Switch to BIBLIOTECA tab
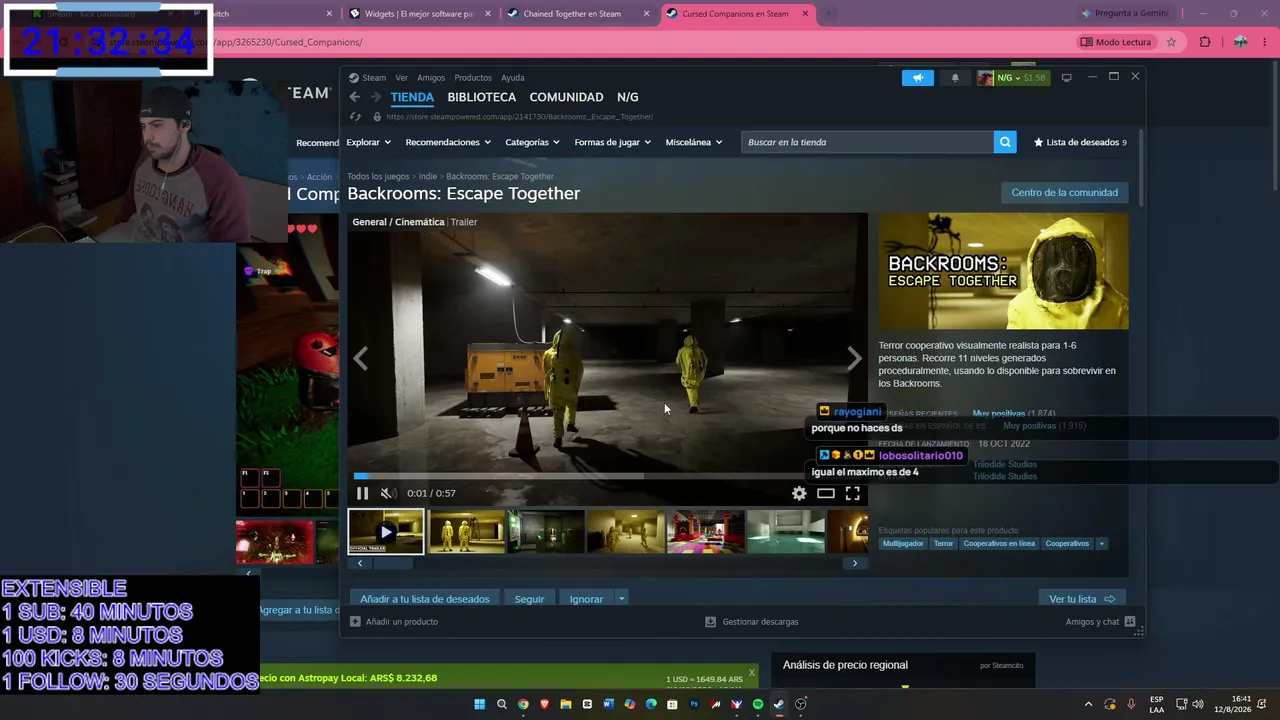This screenshot has width=1280, height=720. [x=482, y=97]
